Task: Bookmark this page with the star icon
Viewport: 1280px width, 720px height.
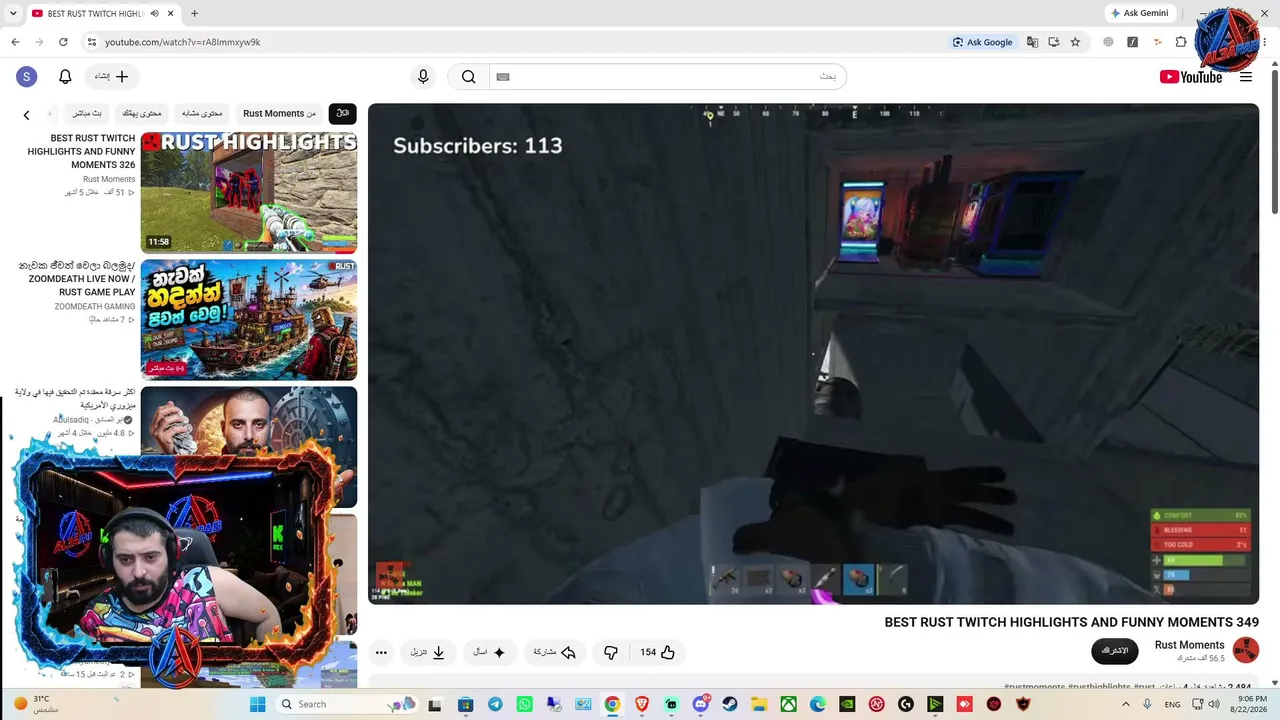Action: pyautogui.click(x=1075, y=42)
